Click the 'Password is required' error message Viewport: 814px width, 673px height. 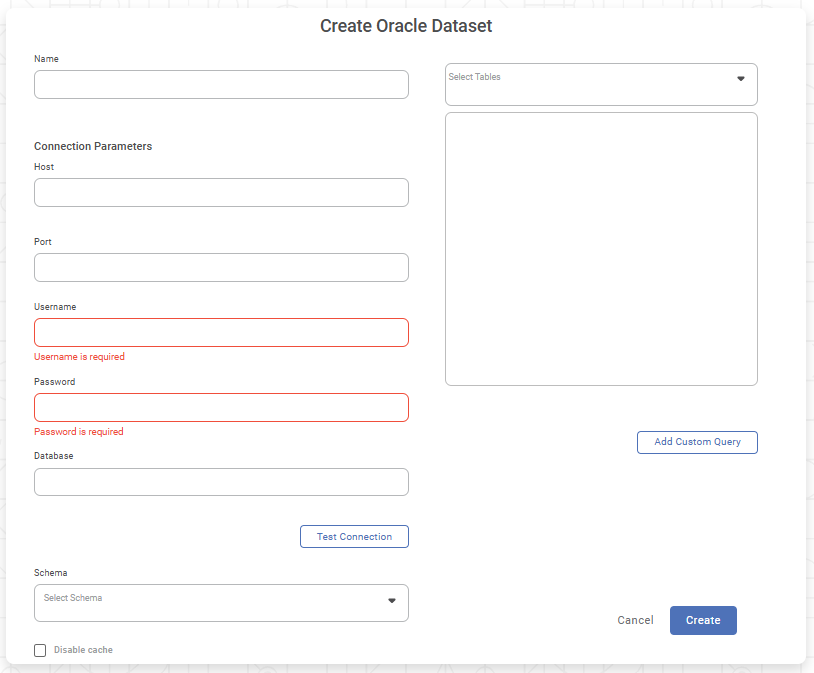click(79, 432)
